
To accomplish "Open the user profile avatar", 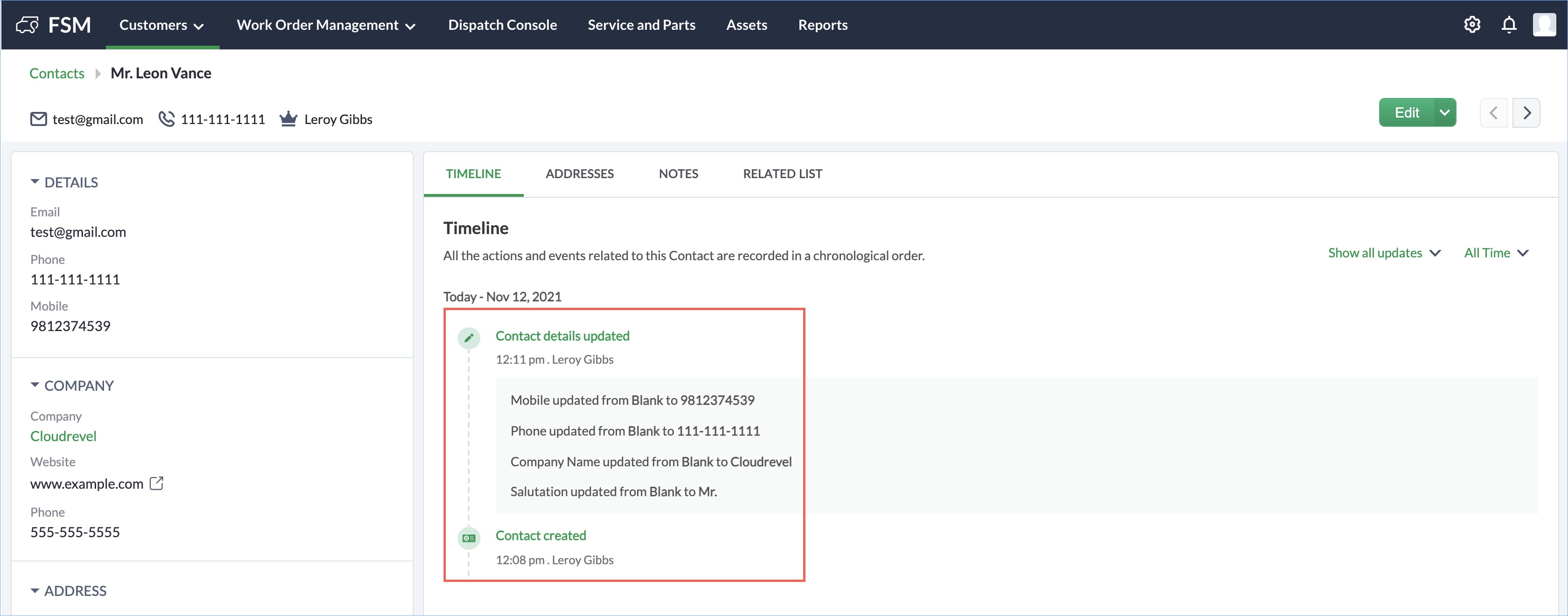I will (1544, 25).
